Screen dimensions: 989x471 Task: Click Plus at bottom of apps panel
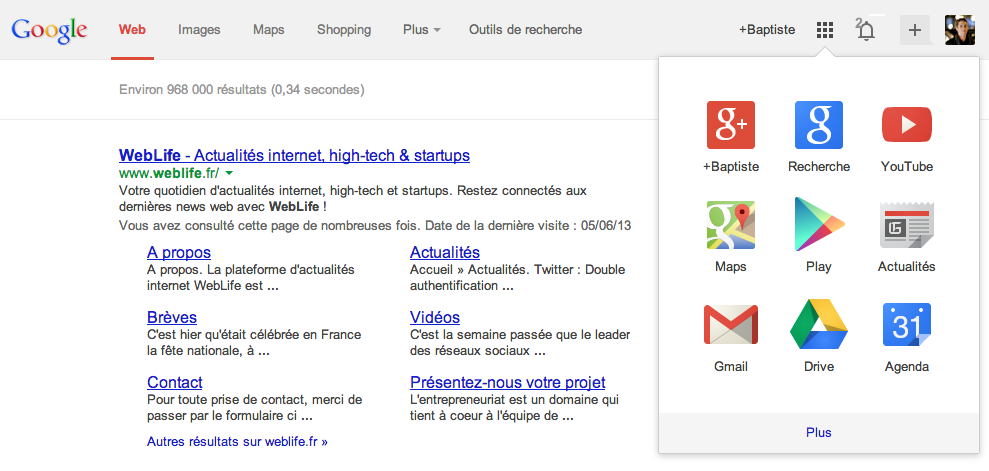(x=819, y=433)
